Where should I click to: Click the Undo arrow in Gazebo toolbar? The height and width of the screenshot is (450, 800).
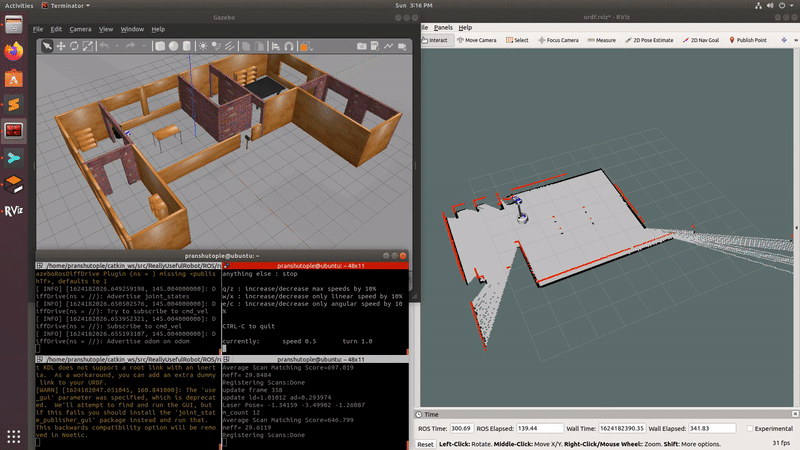coord(104,46)
